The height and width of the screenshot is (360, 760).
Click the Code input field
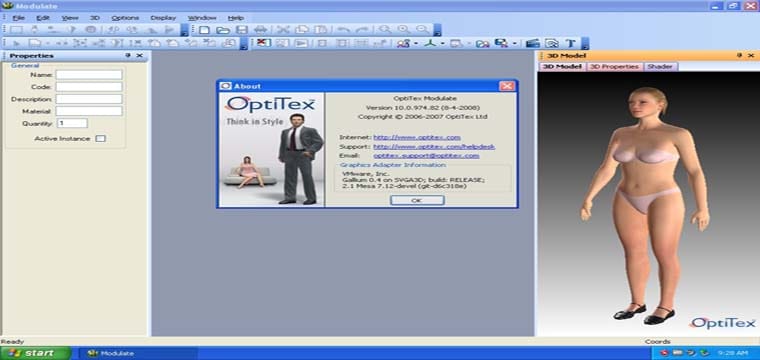[89, 87]
